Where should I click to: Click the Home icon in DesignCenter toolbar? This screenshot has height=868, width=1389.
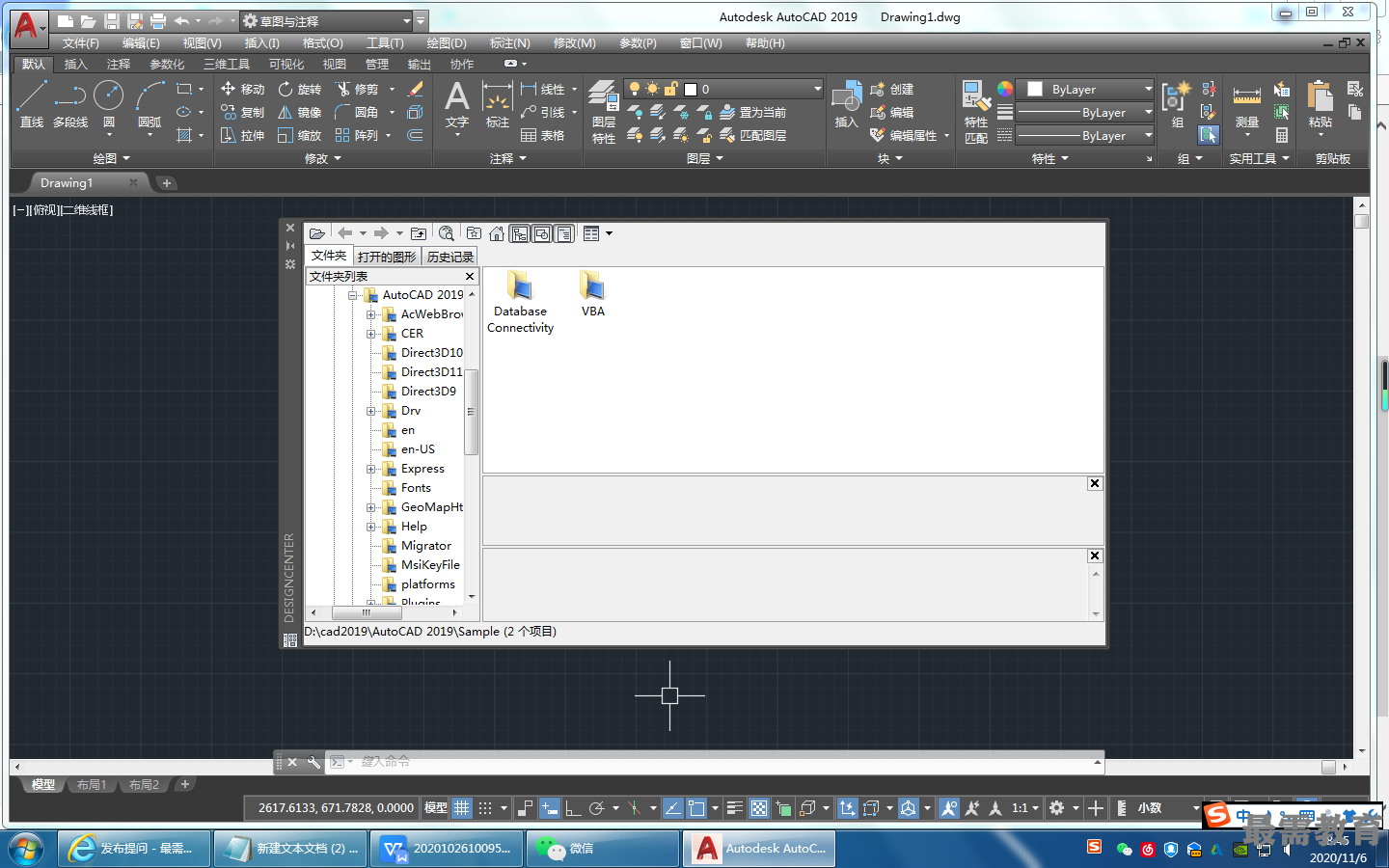[497, 233]
